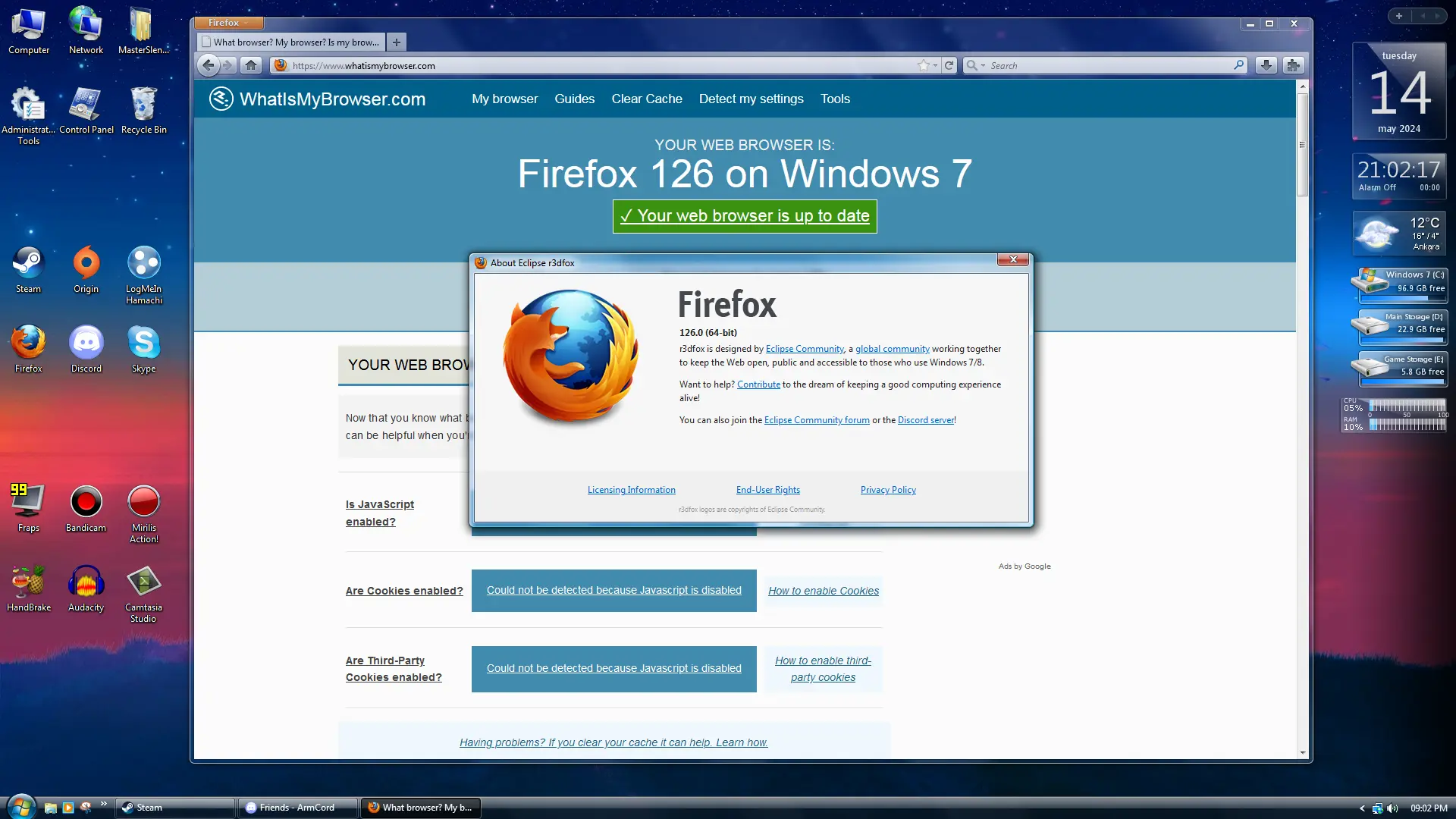
Task: Open Licensing Information link
Action: (x=631, y=490)
